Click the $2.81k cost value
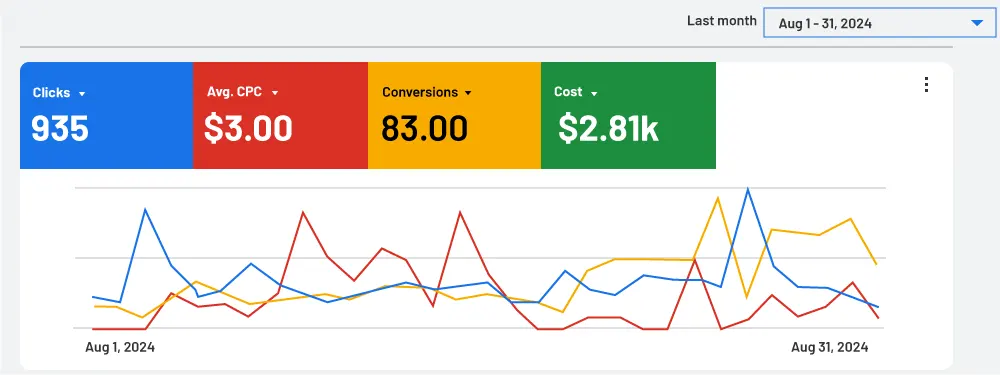This screenshot has width=1000, height=375. coord(608,128)
